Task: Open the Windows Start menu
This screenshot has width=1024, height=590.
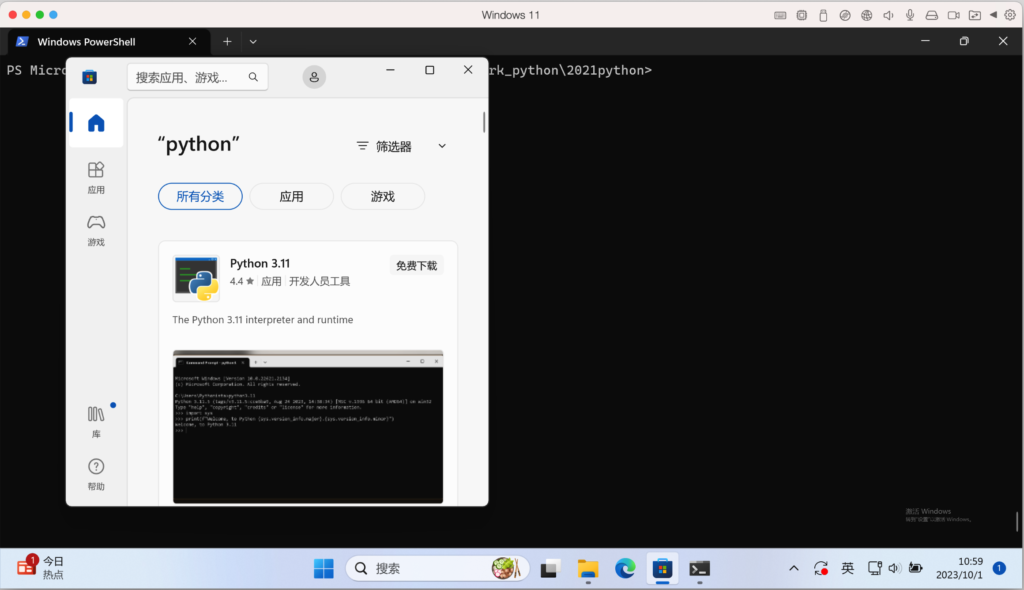Action: [x=324, y=568]
